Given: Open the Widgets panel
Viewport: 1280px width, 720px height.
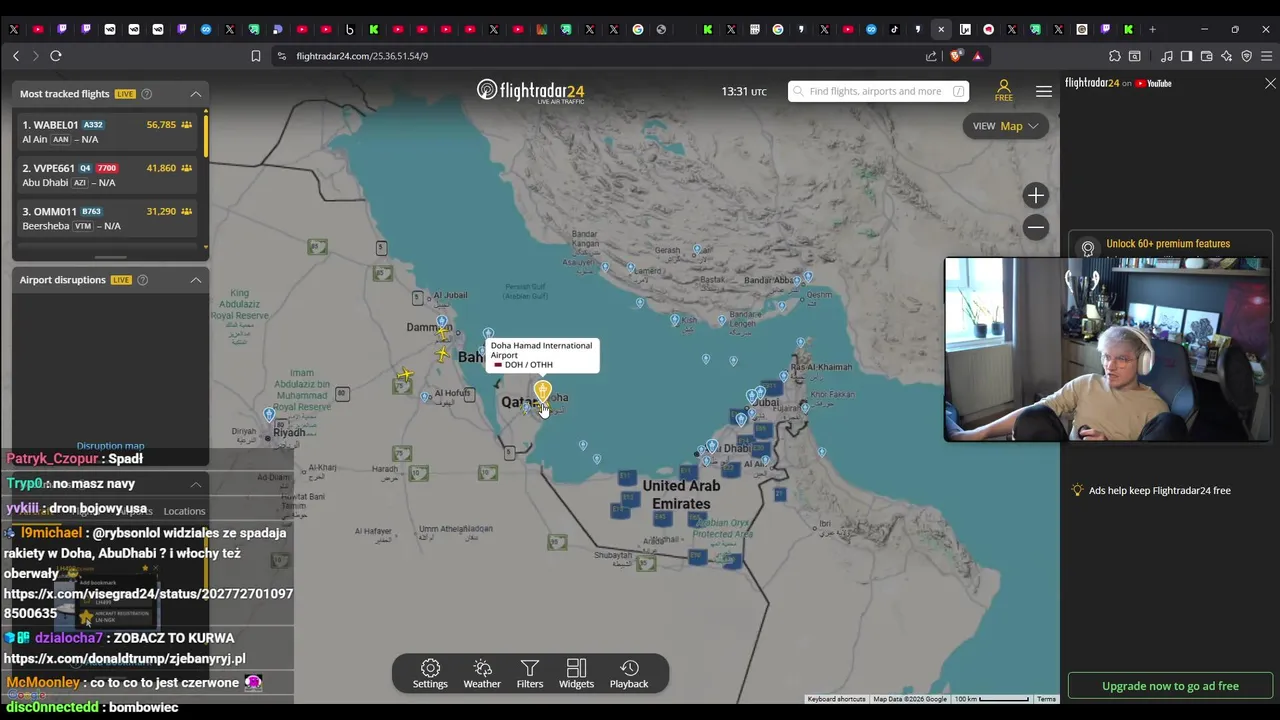Looking at the screenshot, I should [576, 674].
